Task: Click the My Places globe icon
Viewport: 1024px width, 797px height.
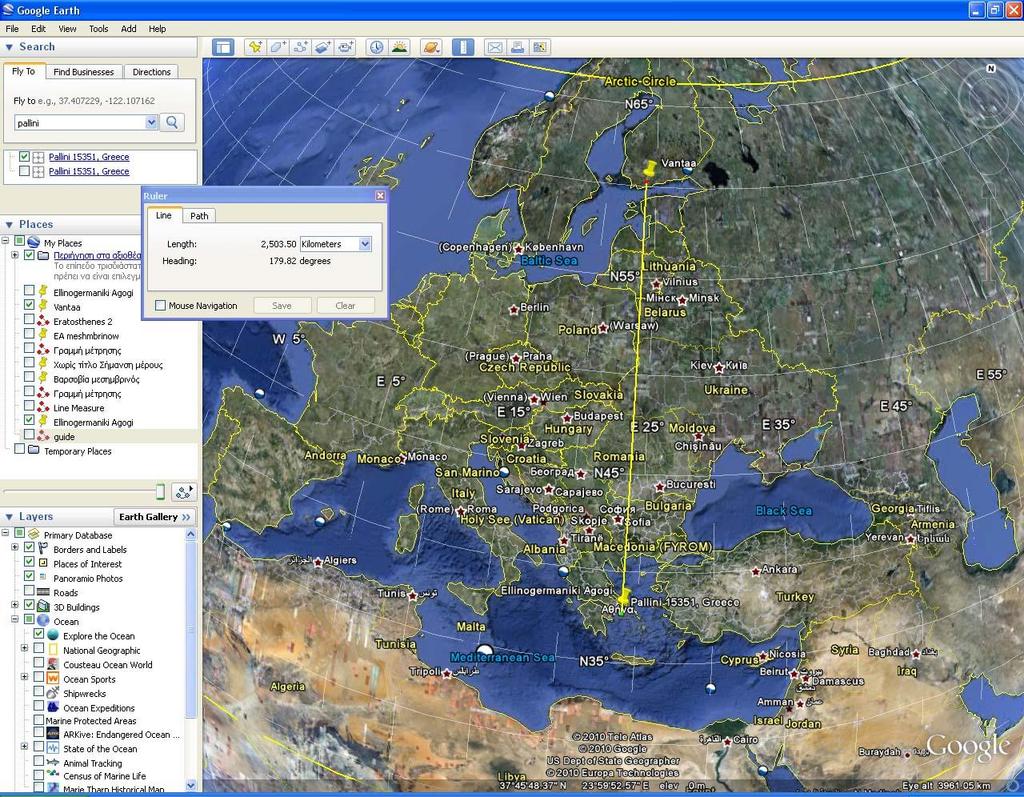Action: [x=33, y=242]
